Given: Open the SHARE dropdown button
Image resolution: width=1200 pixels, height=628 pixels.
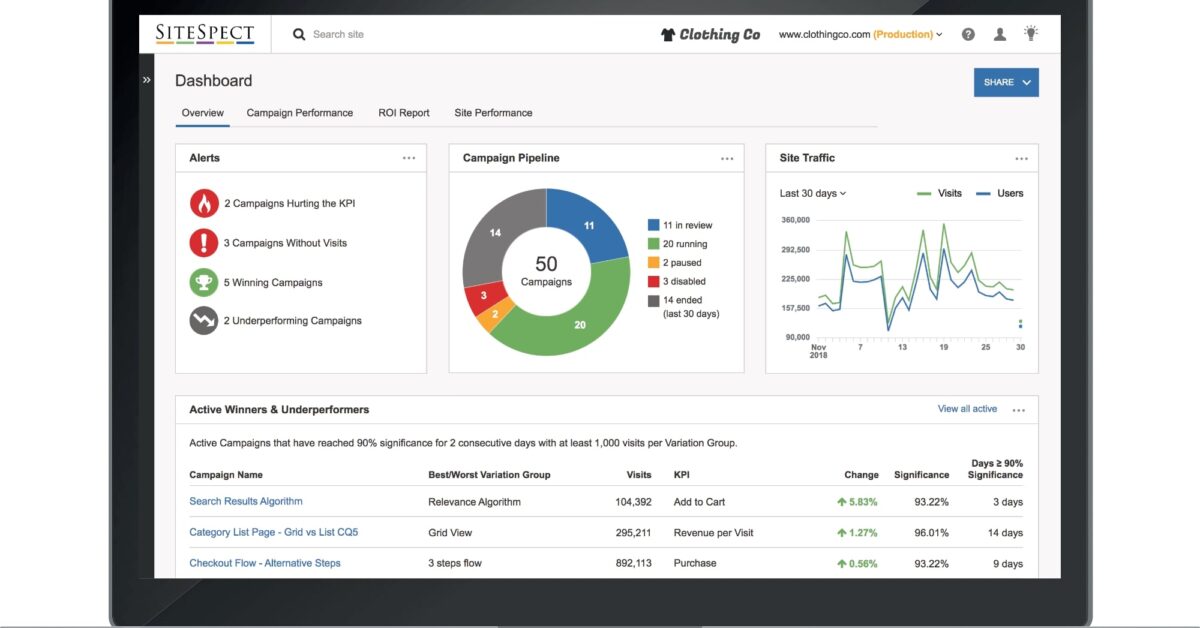Looking at the screenshot, I should click(x=1006, y=82).
